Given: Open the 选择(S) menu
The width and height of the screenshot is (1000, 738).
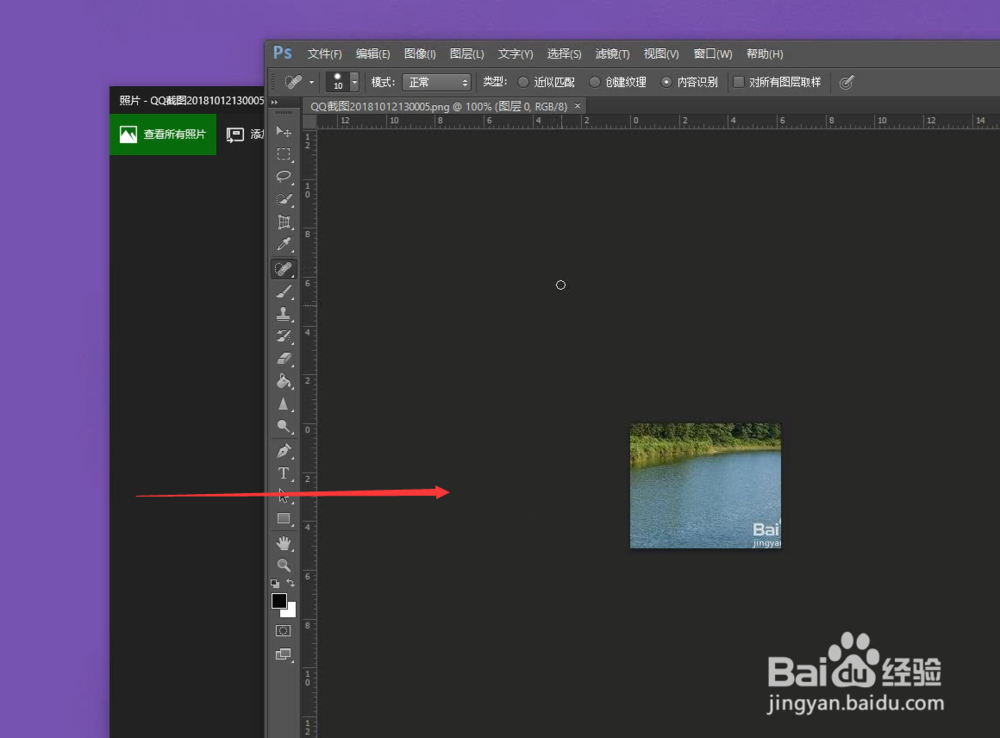Looking at the screenshot, I should [x=564, y=54].
